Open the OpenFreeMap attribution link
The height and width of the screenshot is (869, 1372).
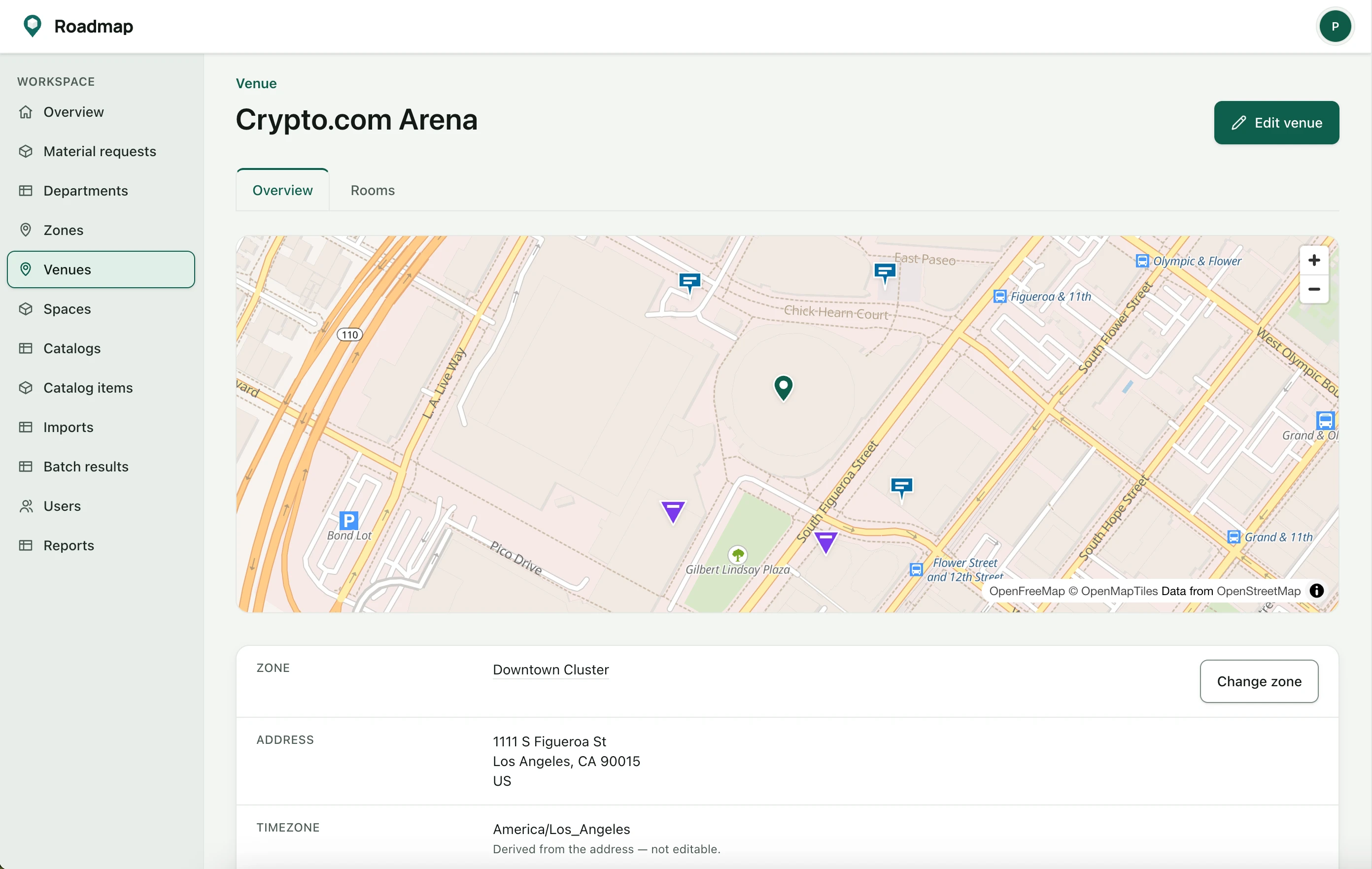[x=1027, y=591]
